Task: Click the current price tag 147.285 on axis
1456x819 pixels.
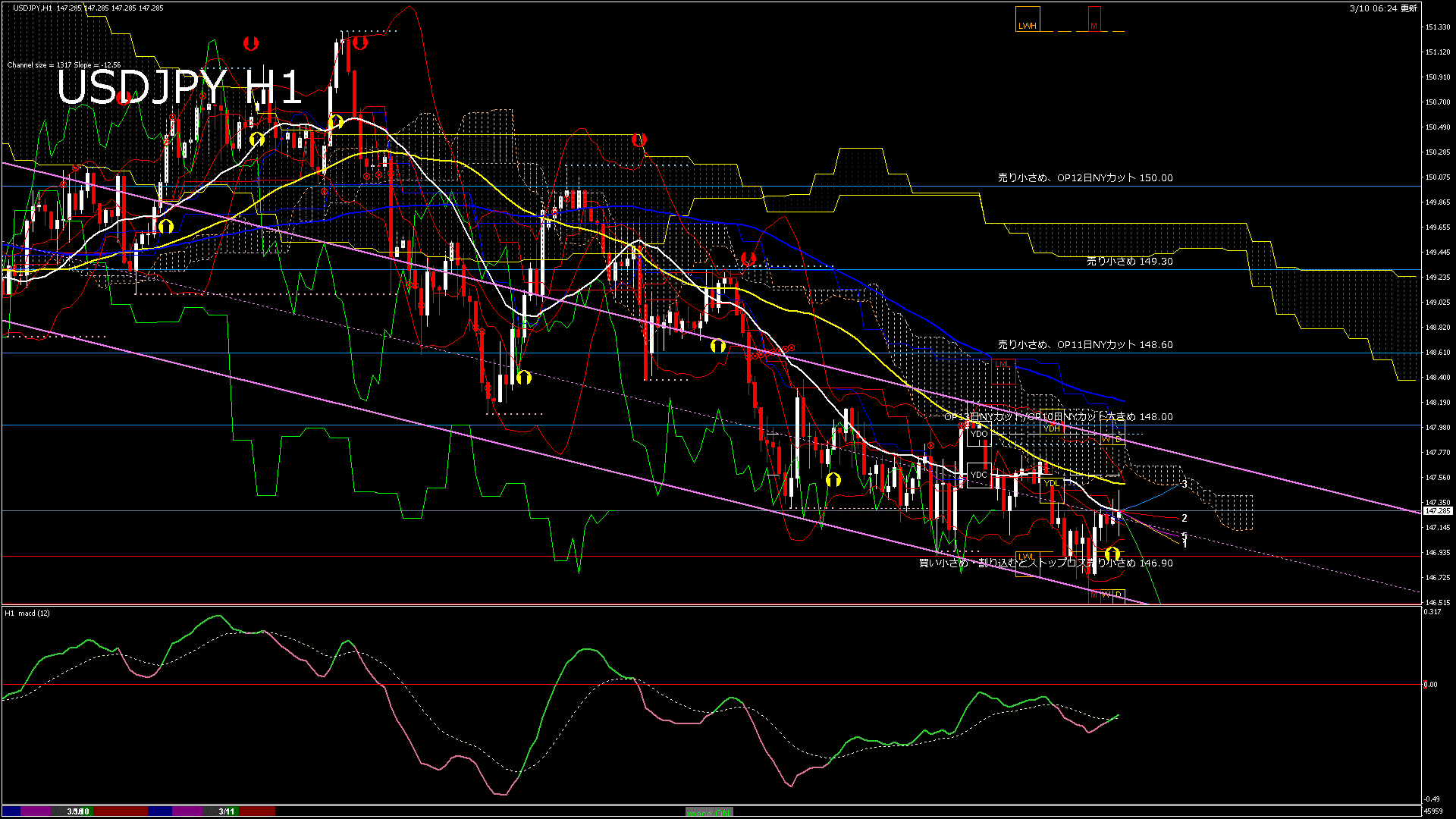Action: click(x=1436, y=511)
